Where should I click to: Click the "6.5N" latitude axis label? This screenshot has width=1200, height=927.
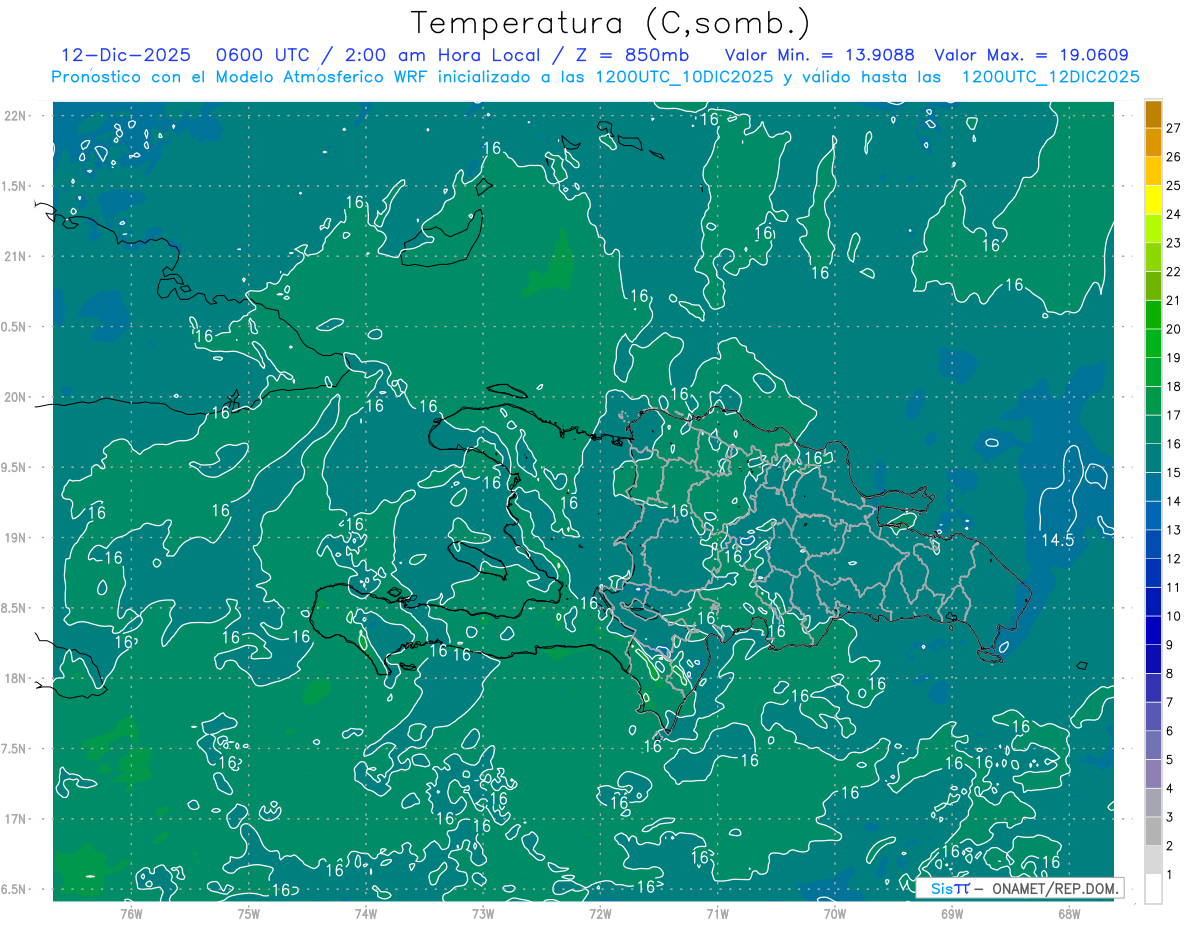pyautogui.click(x=16, y=890)
